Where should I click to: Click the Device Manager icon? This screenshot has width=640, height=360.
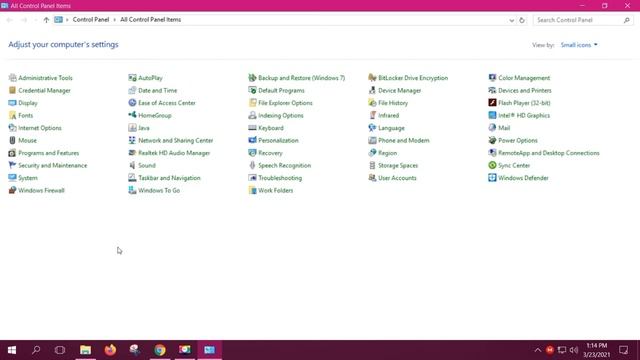[x=372, y=90]
